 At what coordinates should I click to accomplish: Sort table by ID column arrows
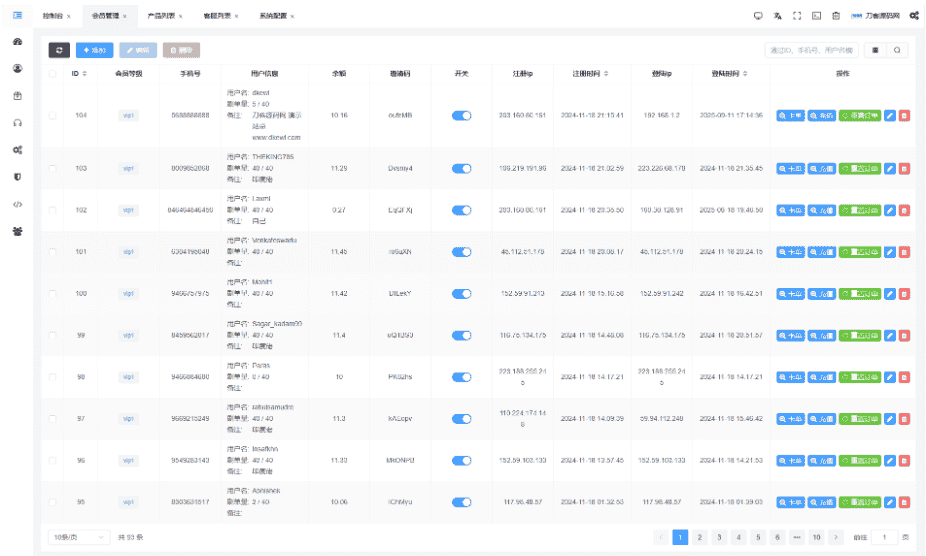pos(87,73)
